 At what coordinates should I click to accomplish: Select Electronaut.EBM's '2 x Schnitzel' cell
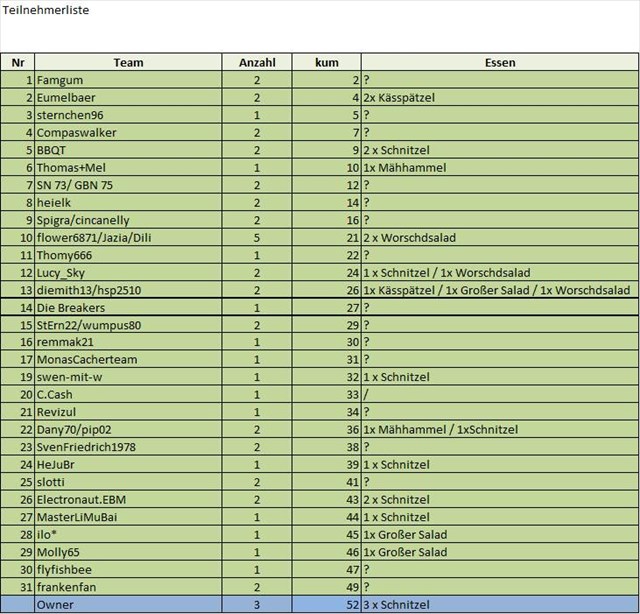(500, 500)
